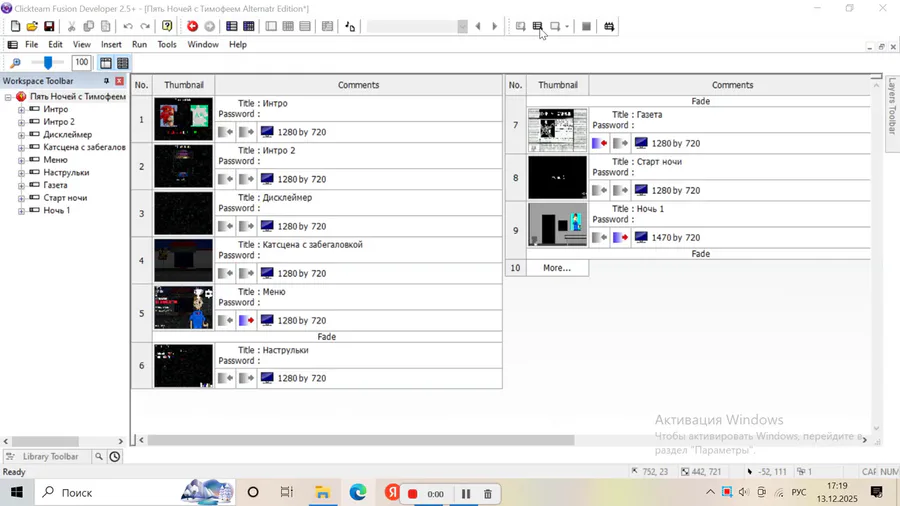Pin the Workspace Toolbar panel
The image size is (900, 506).
106,81
